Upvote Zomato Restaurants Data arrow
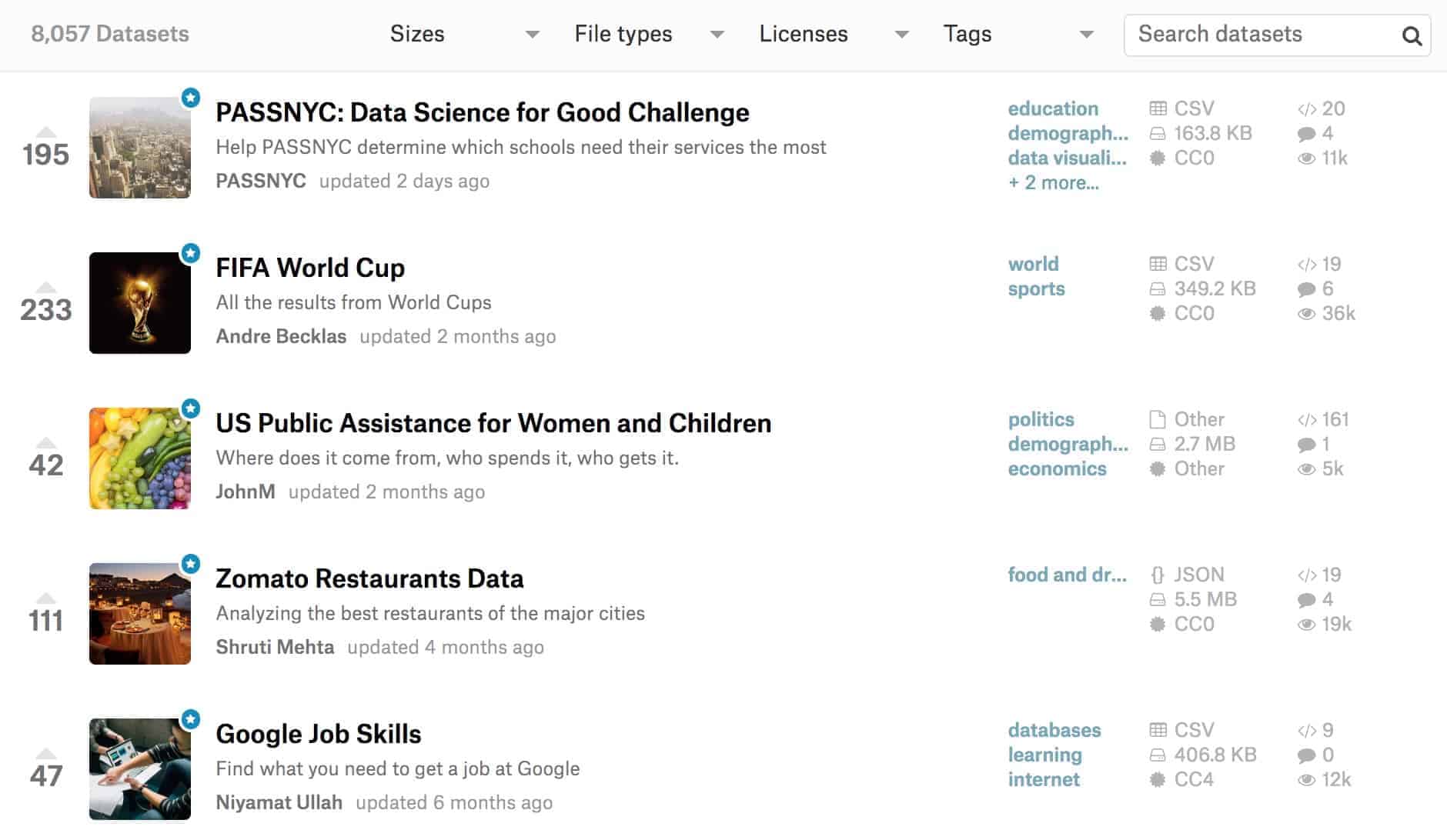The width and height of the screenshot is (1447, 840). point(46,598)
